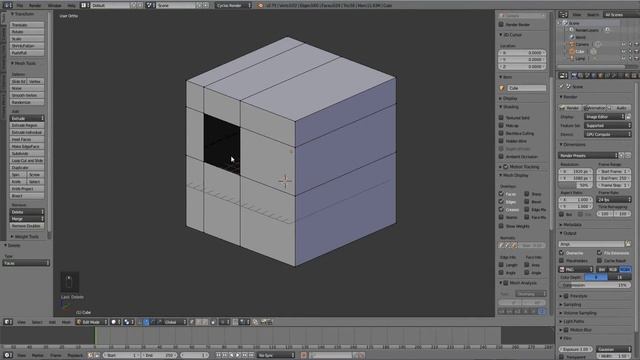The height and width of the screenshot is (360, 640).
Task: Collapse the 3D Cursor panel
Action: pyautogui.click(x=511, y=35)
